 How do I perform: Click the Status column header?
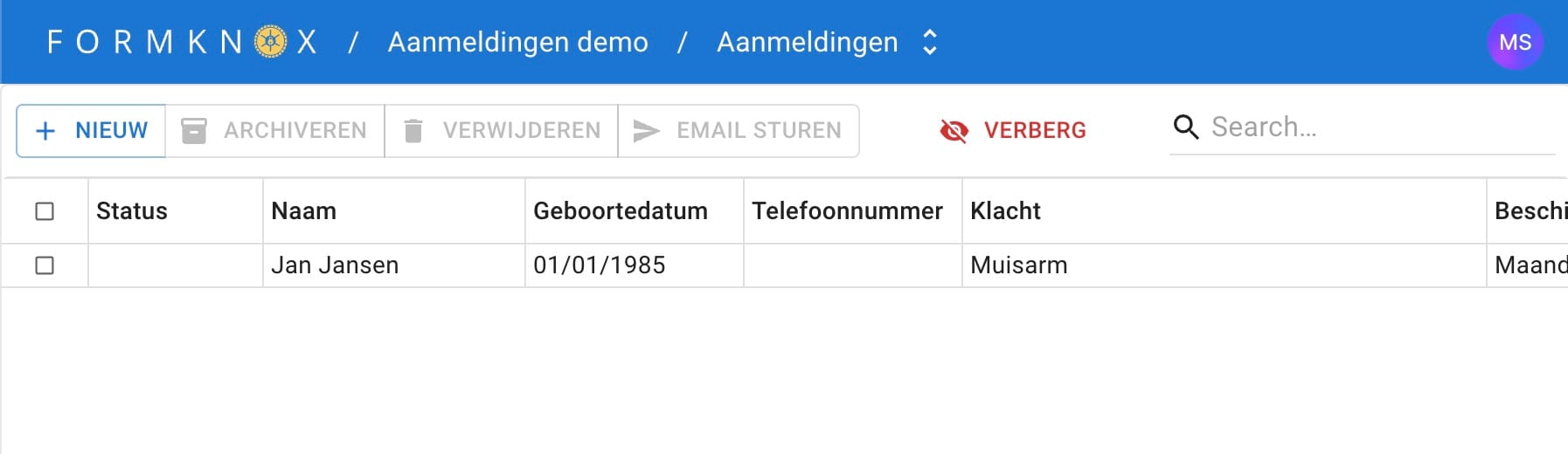click(132, 211)
